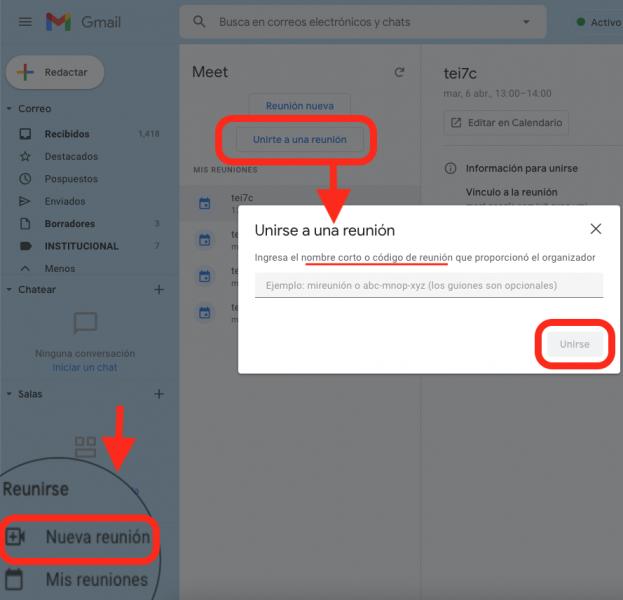Click Editar en Calendario button
This screenshot has width=623, height=600.
coord(506,123)
